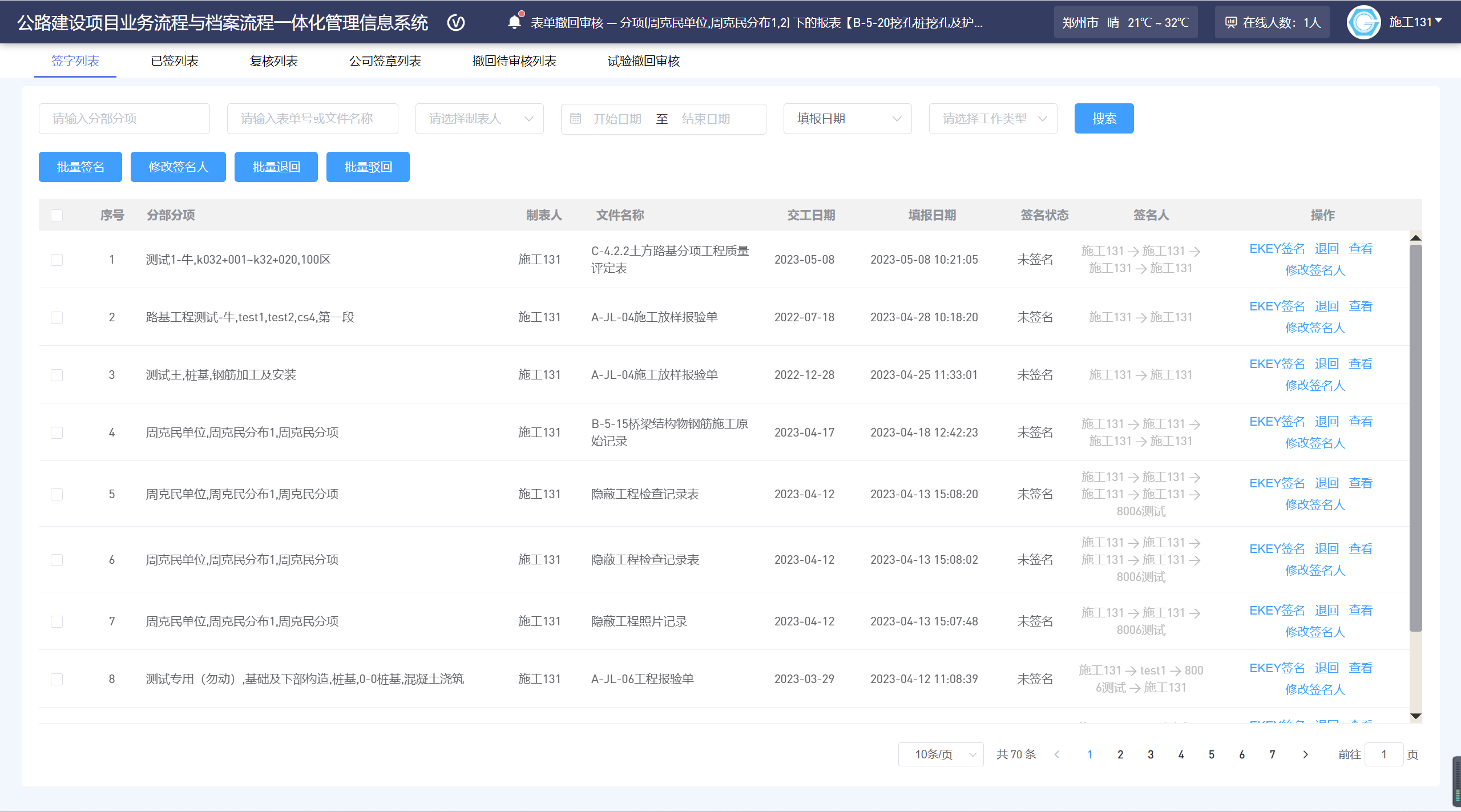Focus the 请输入分部分项 input
Viewport: 1461px width, 812px height.
point(124,119)
